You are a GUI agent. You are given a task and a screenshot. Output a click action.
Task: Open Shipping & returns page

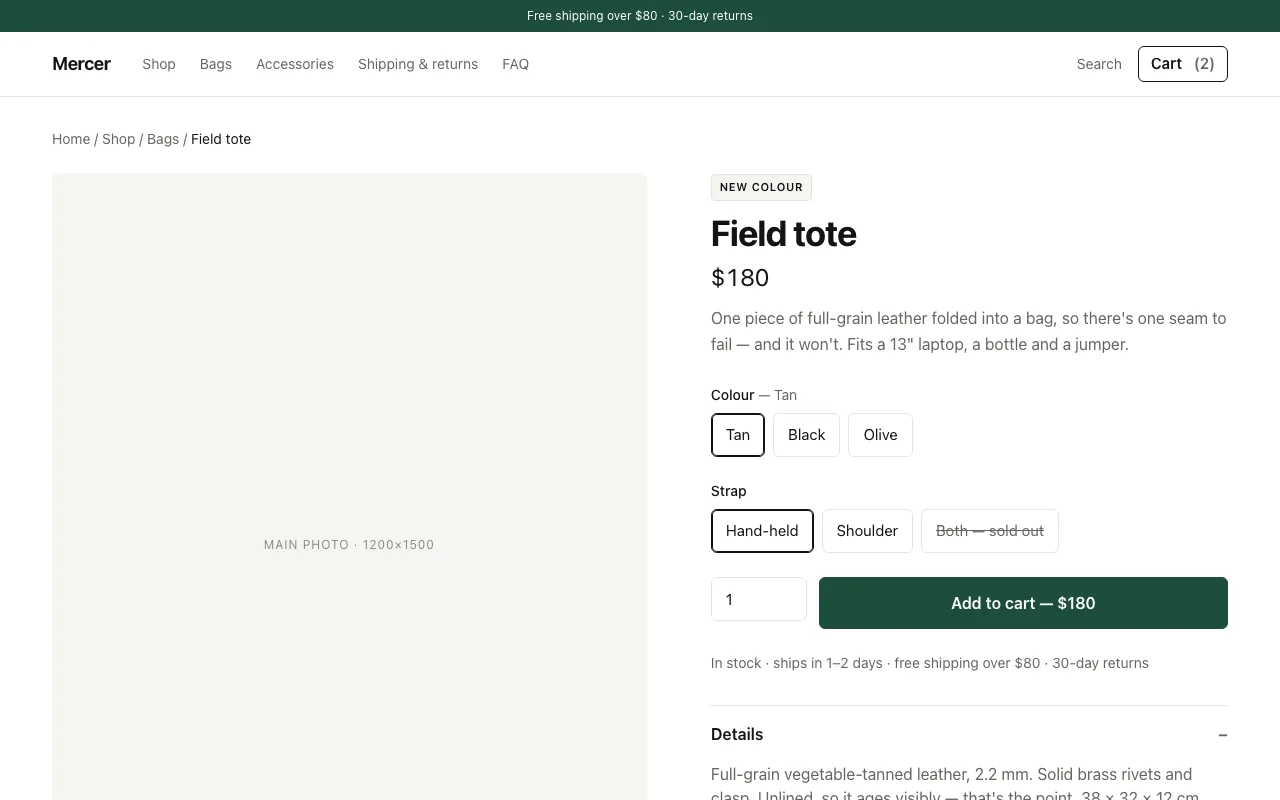(x=418, y=64)
